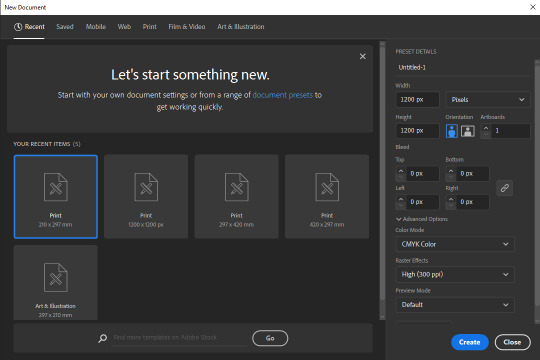The width and height of the screenshot is (540, 360).
Task: Open the Pixels units dropdown
Action: 488,100
